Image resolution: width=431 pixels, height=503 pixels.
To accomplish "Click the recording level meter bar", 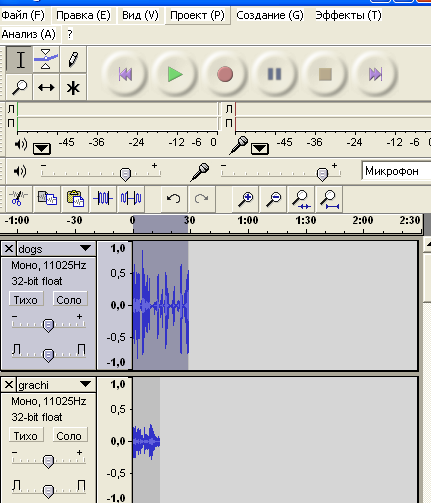I will pyautogui.click(x=333, y=116).
